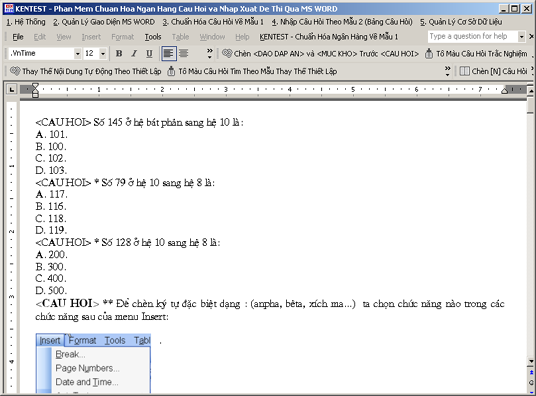Click the ruler tab selector button
536x396 pixels.
coord(12,90)
